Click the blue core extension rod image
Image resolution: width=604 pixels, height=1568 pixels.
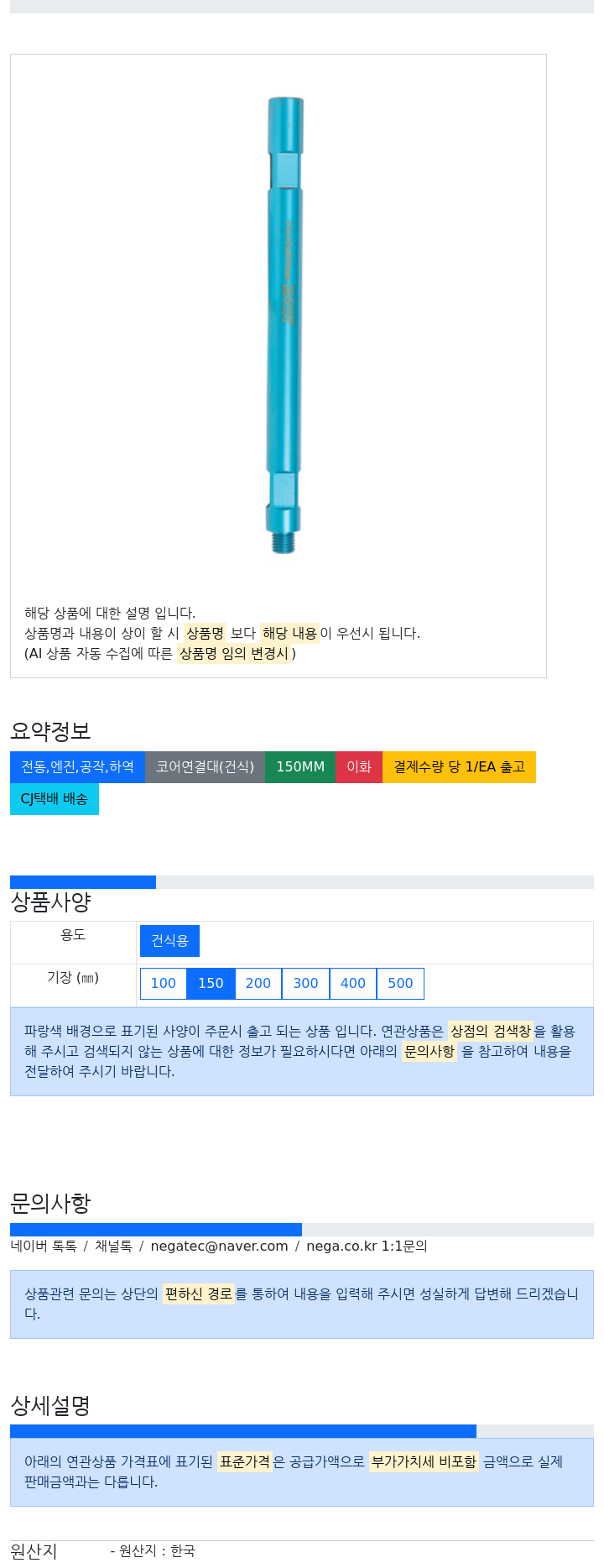pos(284,325)
